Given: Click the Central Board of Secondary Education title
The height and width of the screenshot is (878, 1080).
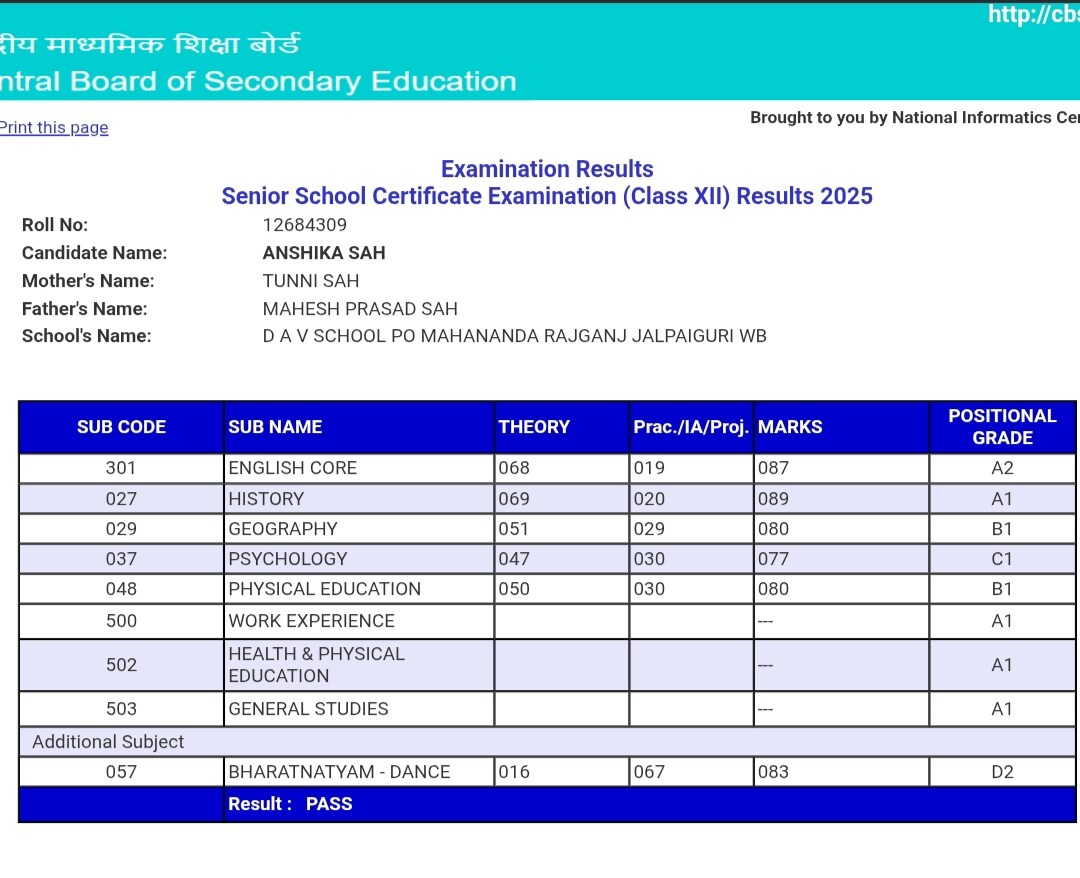Looking at the screenshot, I should pos(258,82).
